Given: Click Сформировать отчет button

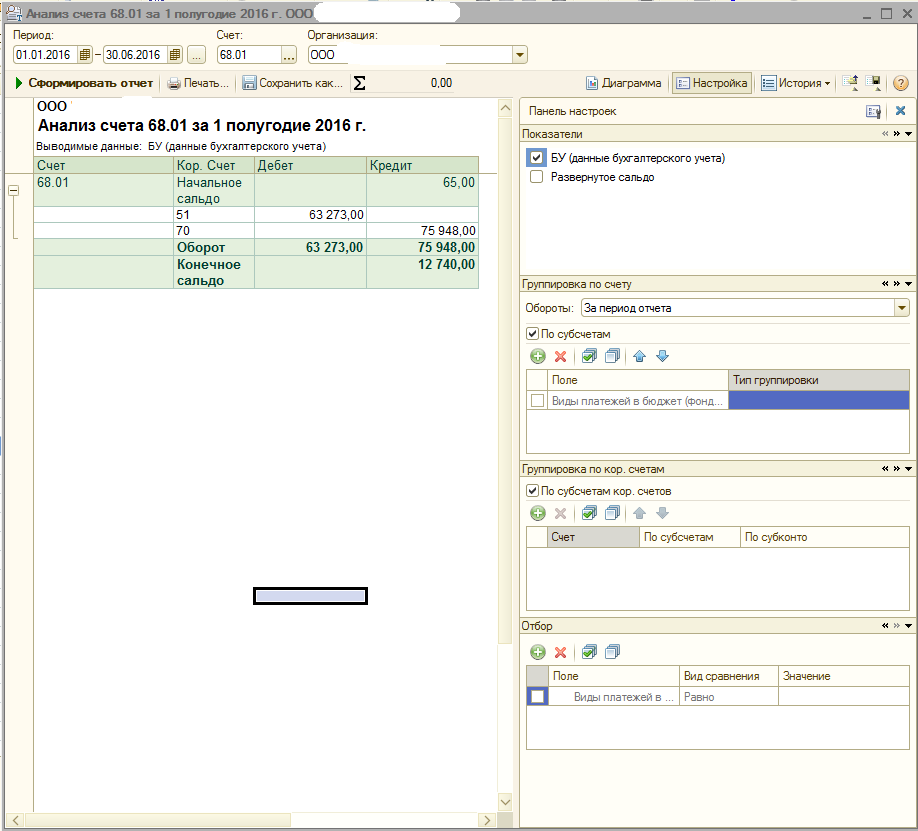Looking at the screenshot, I should (84, 83).
